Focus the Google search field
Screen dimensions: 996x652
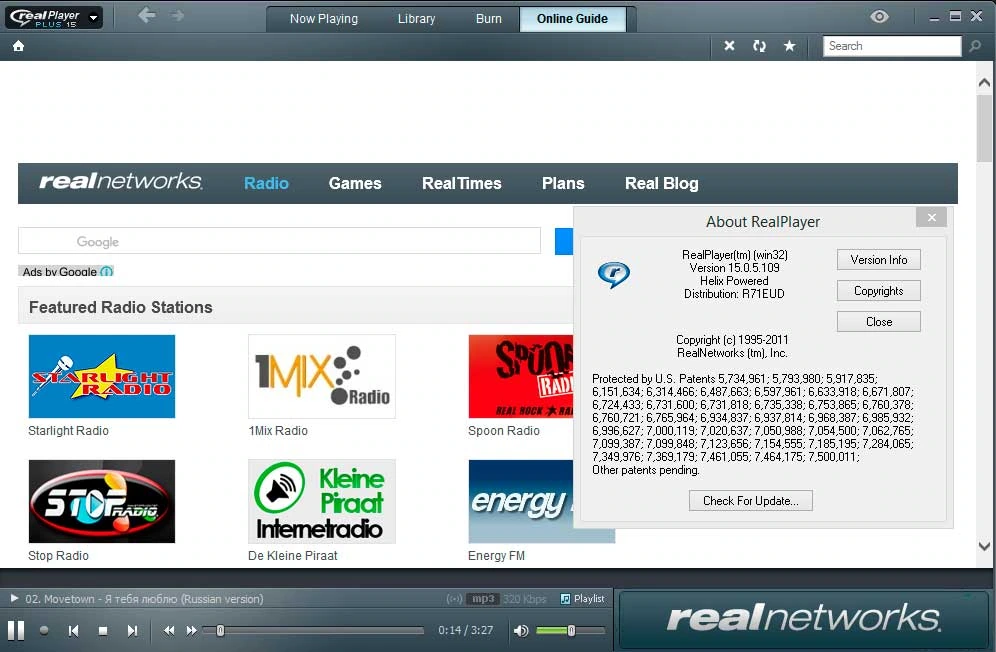click(279, 241)
